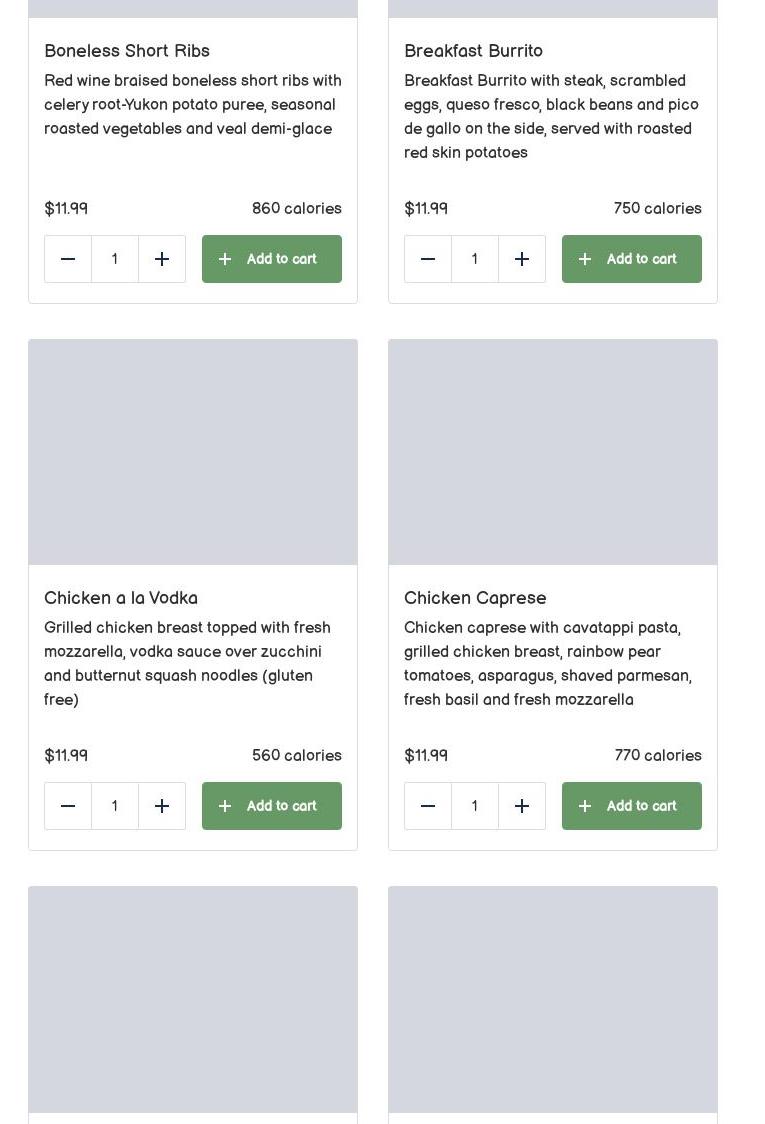Add Breakfast Burrito to cart

(632, 259)
